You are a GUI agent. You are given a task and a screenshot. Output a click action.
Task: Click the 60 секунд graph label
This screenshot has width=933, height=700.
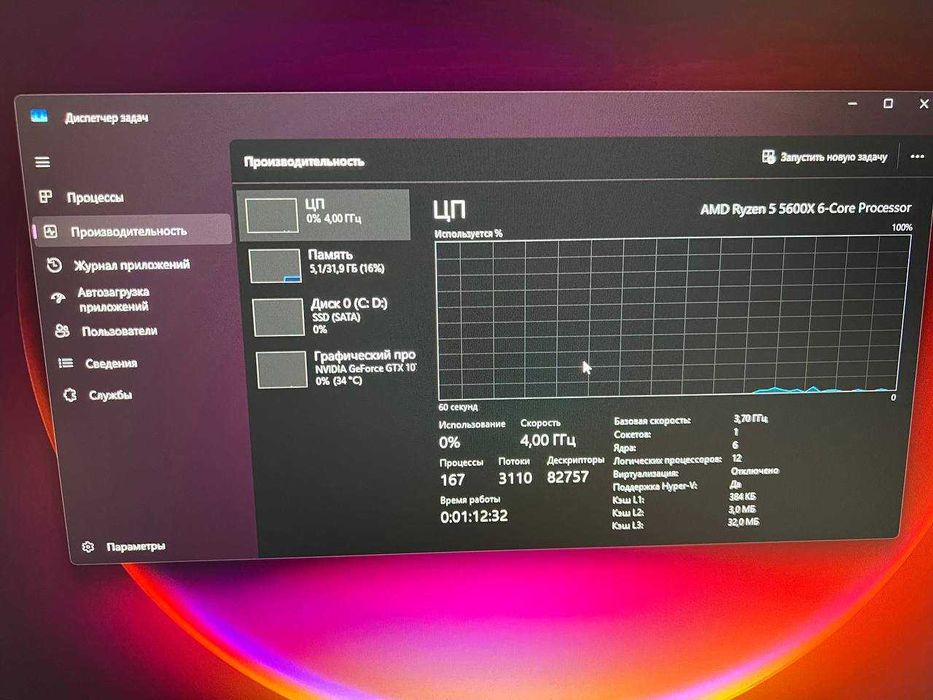[x=458, y=407]
